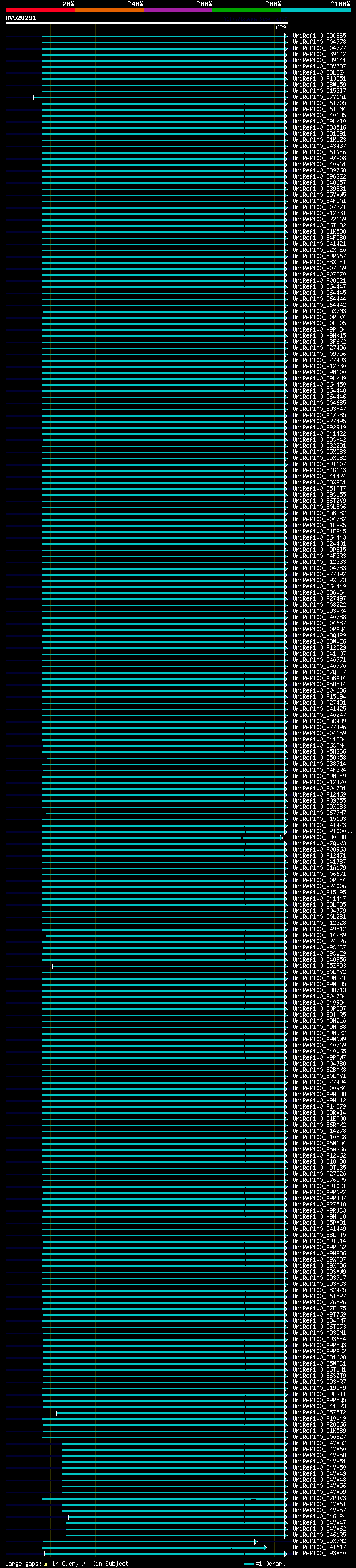Select the UniRef100_Q38713 label

point(319,990)
